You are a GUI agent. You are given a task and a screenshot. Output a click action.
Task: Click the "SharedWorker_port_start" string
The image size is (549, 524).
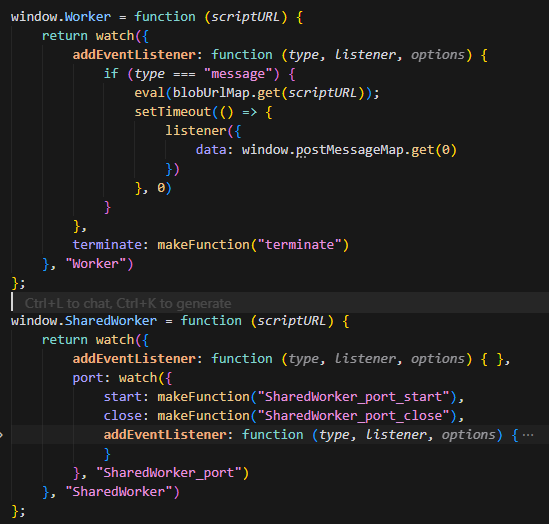point(354,397)
